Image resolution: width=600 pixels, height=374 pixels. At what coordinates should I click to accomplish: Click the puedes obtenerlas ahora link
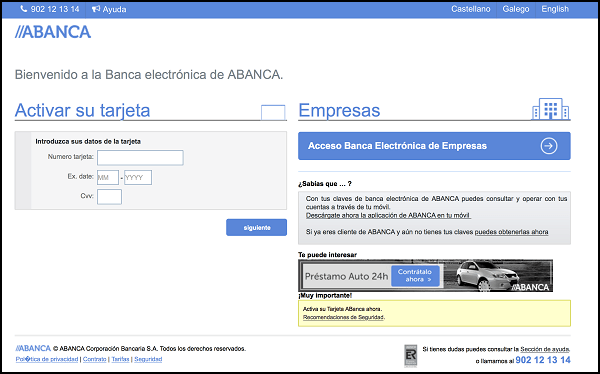pos(511,232)
